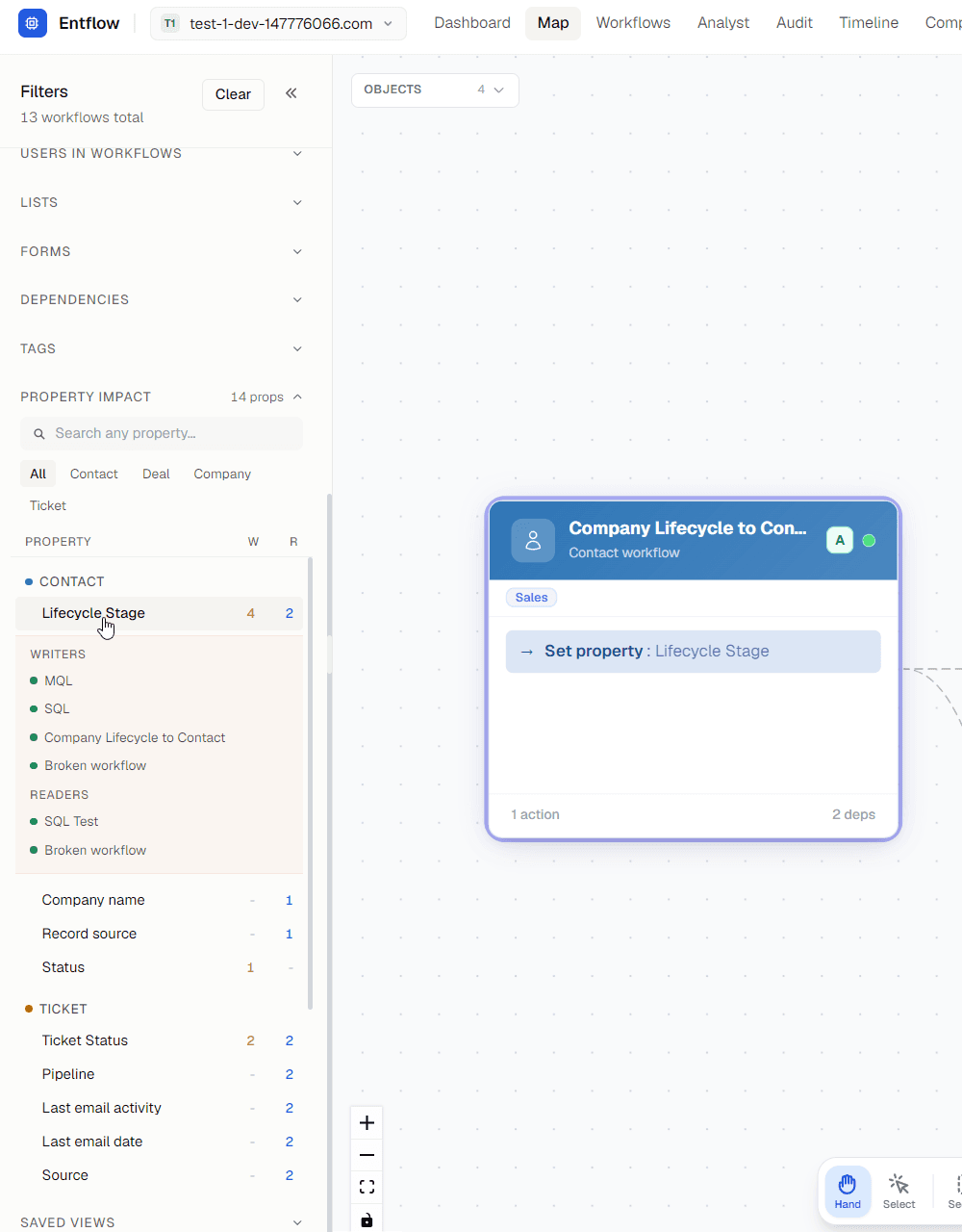962x1232 pixels.
Task: Click the Entflow logo icon
Action: [33, 23]
